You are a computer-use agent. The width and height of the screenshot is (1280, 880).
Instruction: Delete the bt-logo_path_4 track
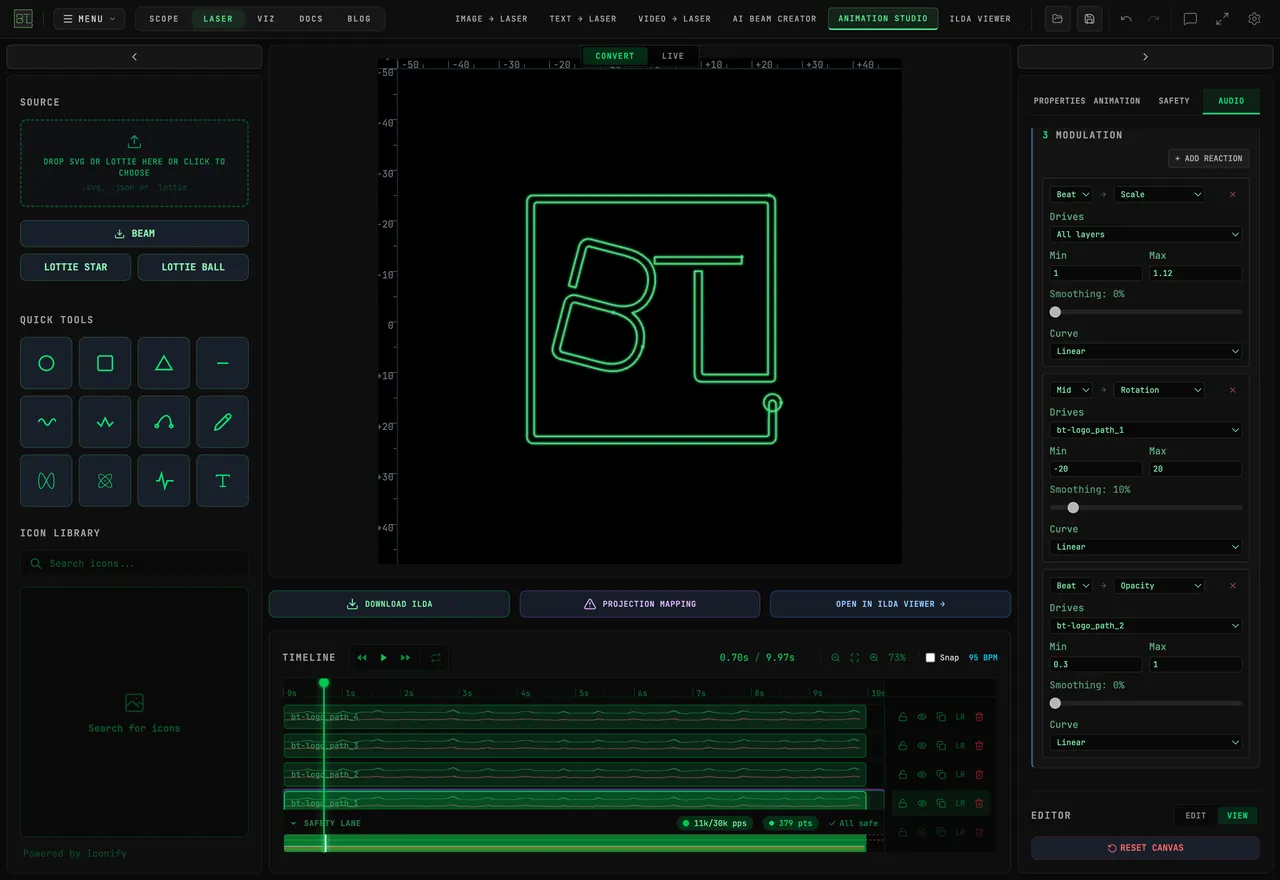pos(979,717)
